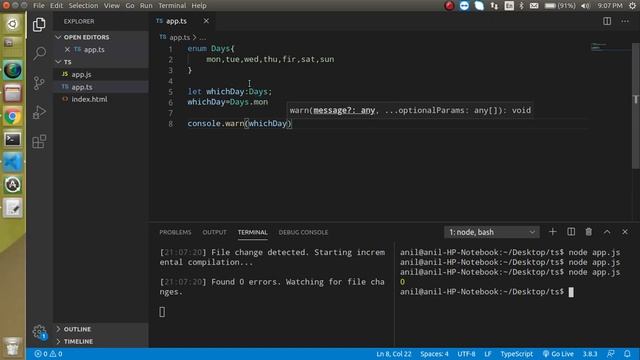Open the Go menu
This screenshot has width=640, height=360.
point(130,6)
